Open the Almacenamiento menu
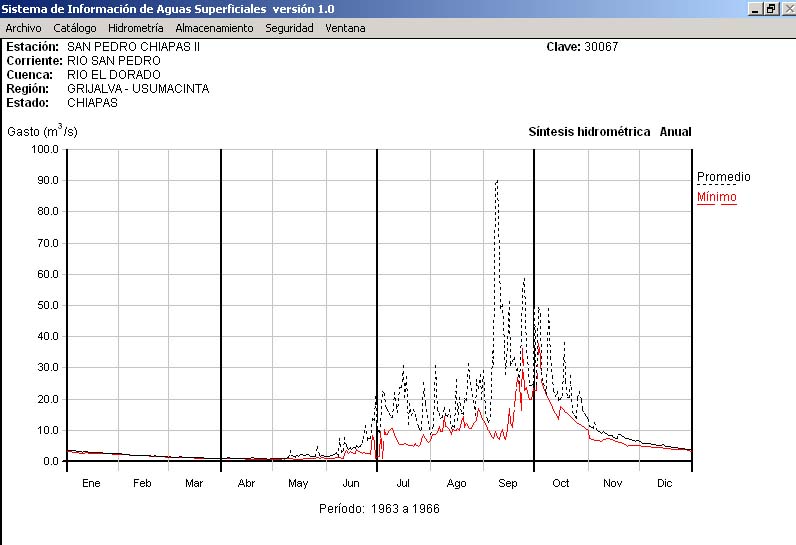Image resolution: width=796 pixels, height=545 pixels. point(214,28)
